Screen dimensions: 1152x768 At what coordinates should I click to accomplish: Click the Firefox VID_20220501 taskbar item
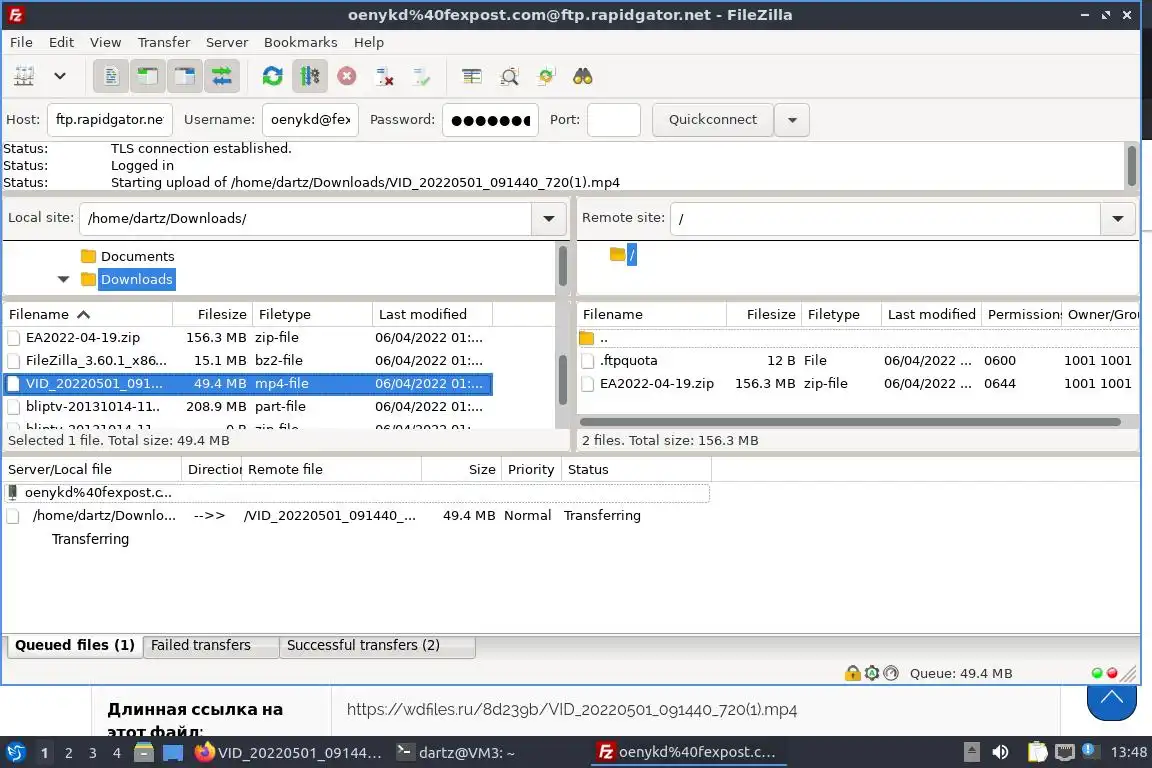pyautogui.click(x=289, y=753)
